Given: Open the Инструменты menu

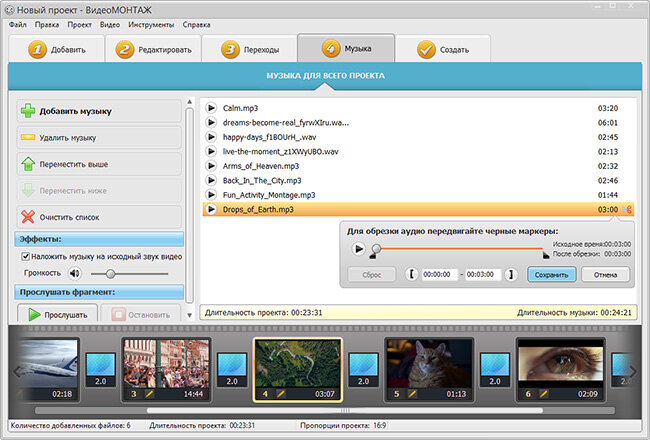Looking at the screenshot, I should click(151, 24).
